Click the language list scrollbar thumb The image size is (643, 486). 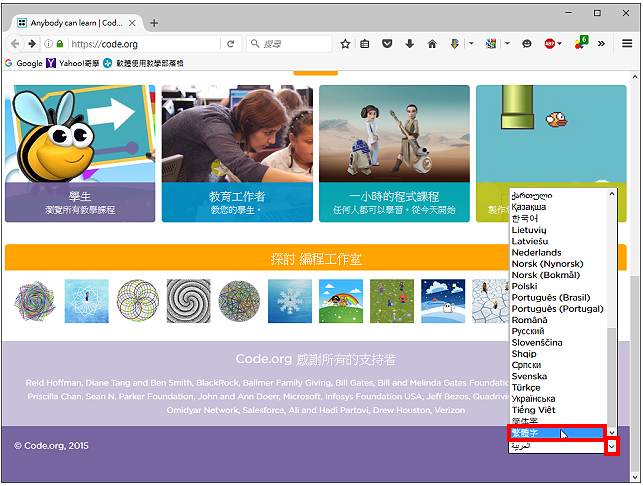[611, 377]
